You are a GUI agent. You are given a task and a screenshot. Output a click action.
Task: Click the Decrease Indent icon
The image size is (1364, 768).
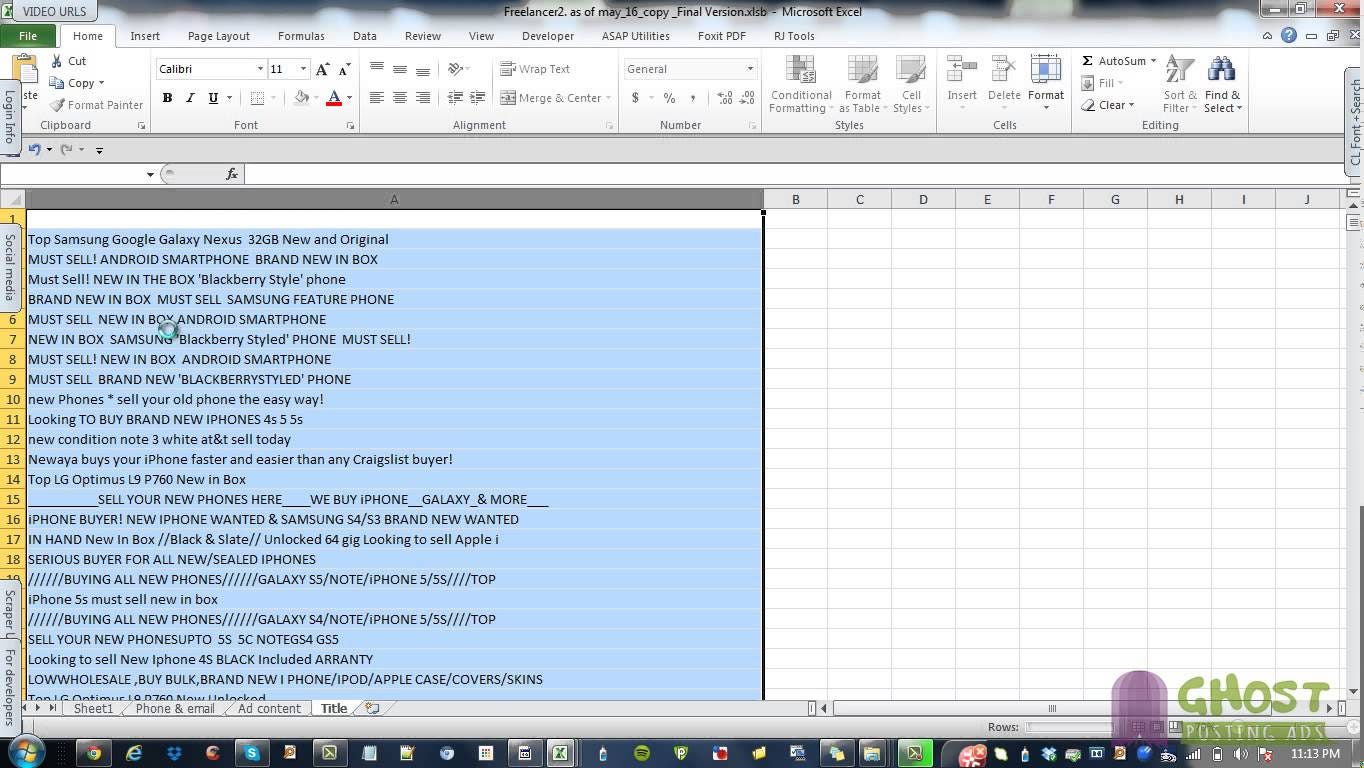455,98
